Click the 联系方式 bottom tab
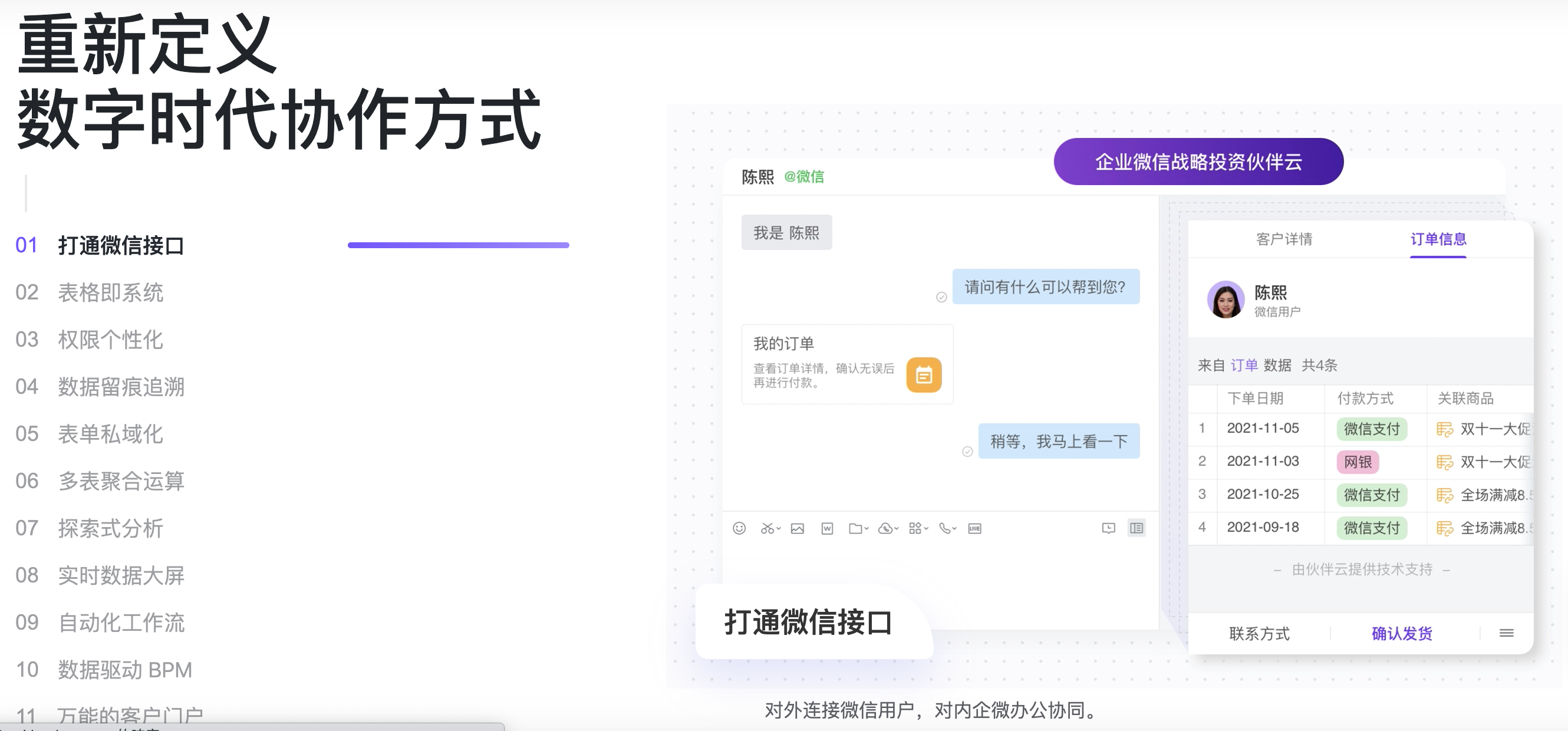Viewport: 1568px width, 731px height. pos(1259,634)
